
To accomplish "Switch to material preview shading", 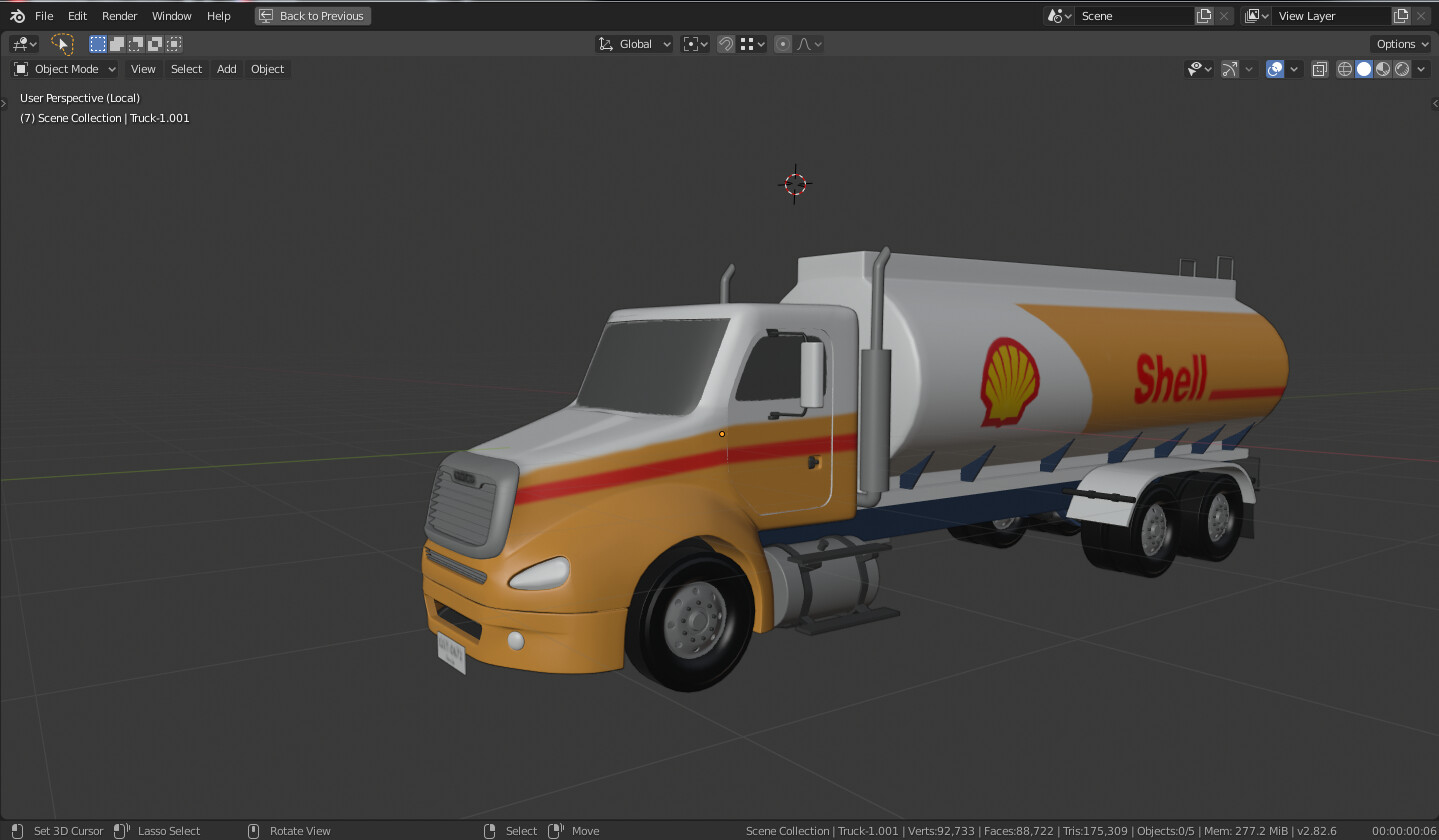I will point(1383,69).
